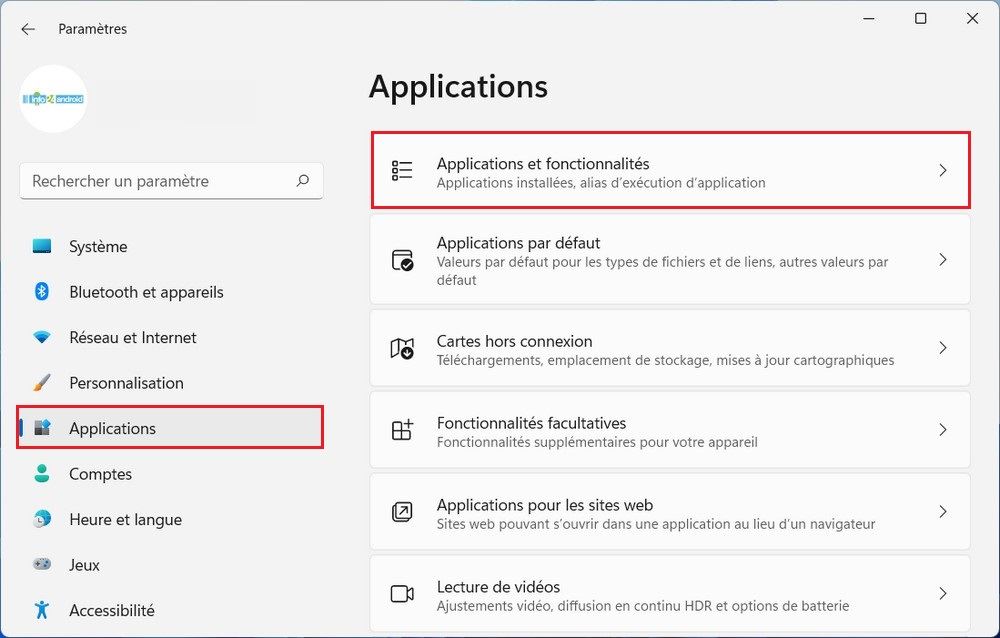The width and height of the screenshot is (1000, 638).
Task: Select Heure et langue in the sidebar
Action: coord(125,519)
